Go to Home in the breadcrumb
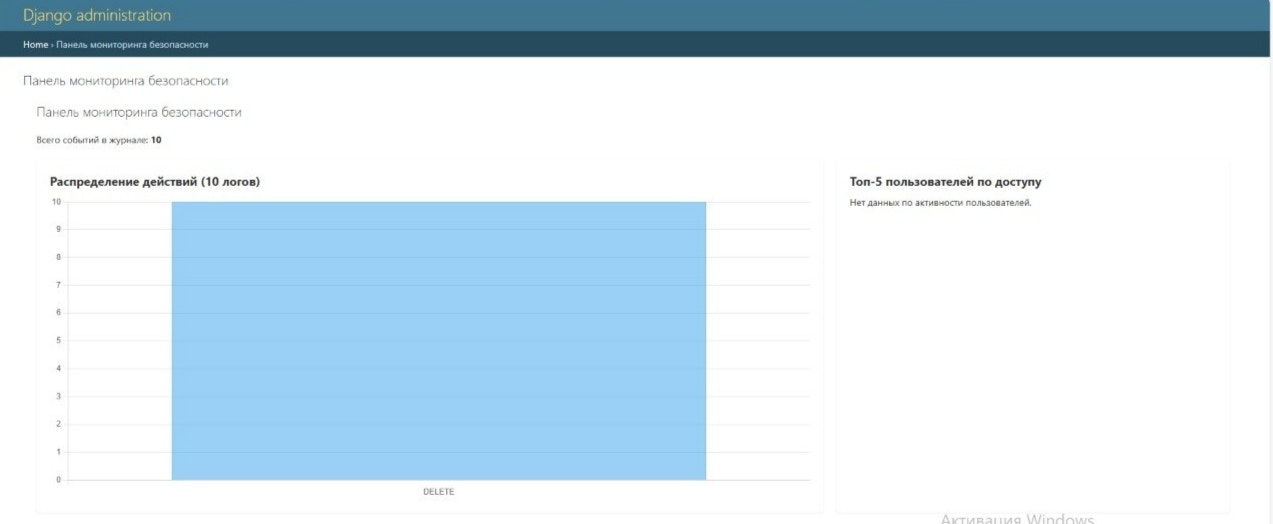 (x=35, y=45)
